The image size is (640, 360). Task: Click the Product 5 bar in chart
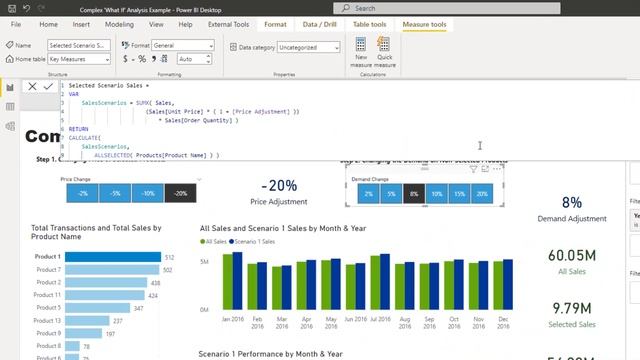tap(98, 308)
